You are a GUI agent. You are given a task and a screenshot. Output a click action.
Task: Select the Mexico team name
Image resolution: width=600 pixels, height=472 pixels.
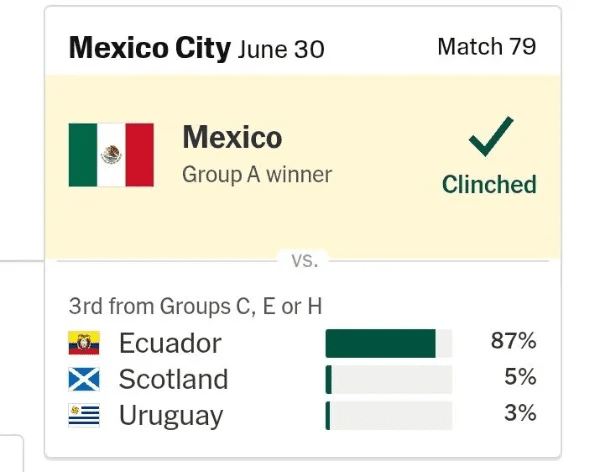point(232,137)
